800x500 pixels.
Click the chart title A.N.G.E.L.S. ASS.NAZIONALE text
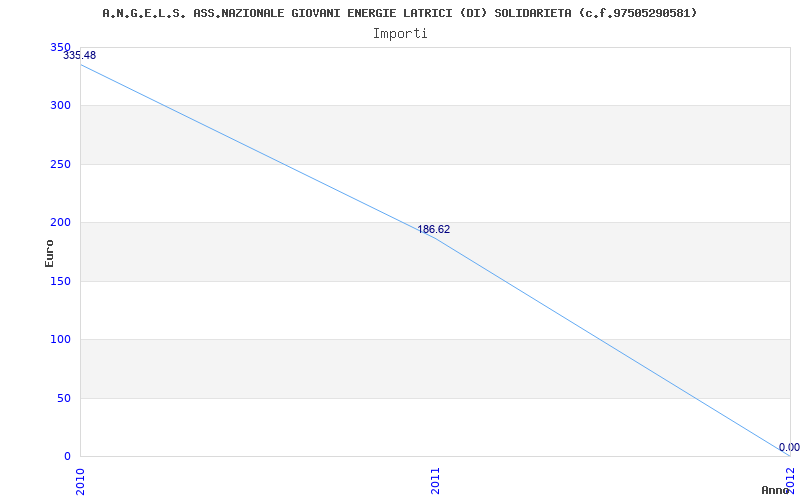[399, 13]
